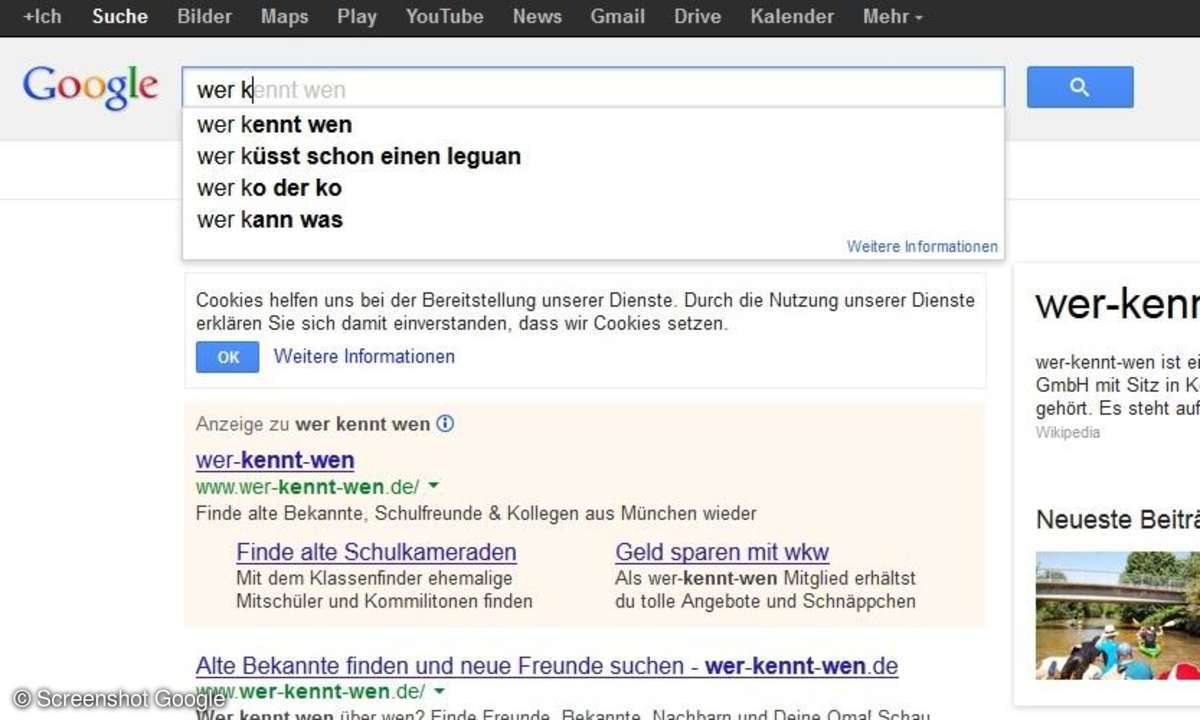Open Maps from top bar
The image size is (1200, 720).
284,17
